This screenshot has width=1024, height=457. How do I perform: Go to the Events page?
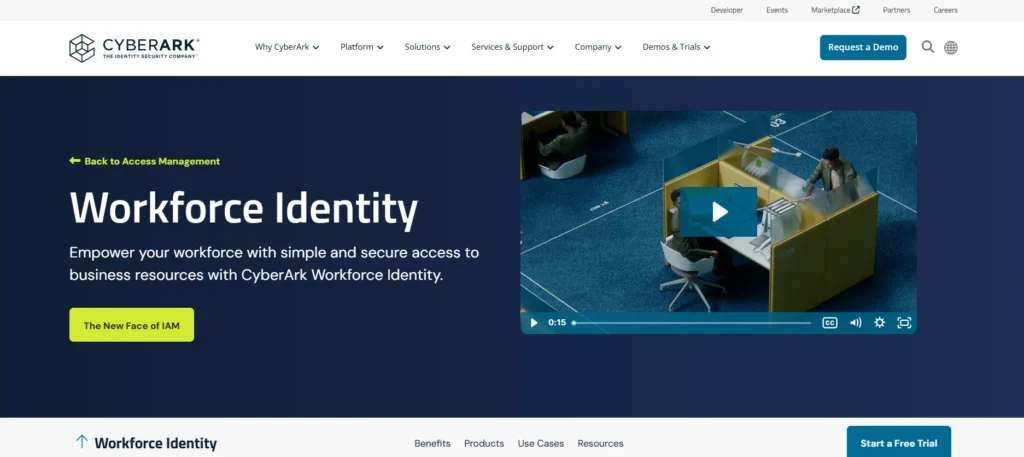tap(777, 10)
